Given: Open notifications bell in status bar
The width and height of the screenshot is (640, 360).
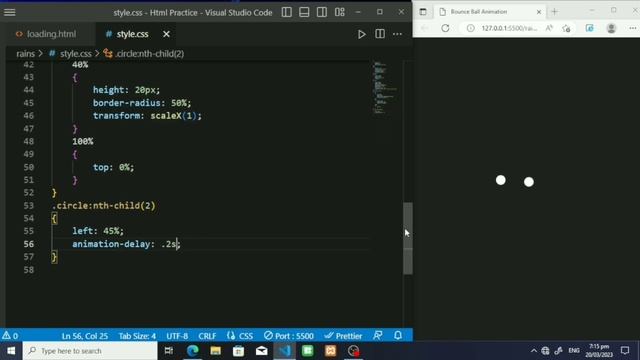Looking at the screenshot, I should (398, 336).
